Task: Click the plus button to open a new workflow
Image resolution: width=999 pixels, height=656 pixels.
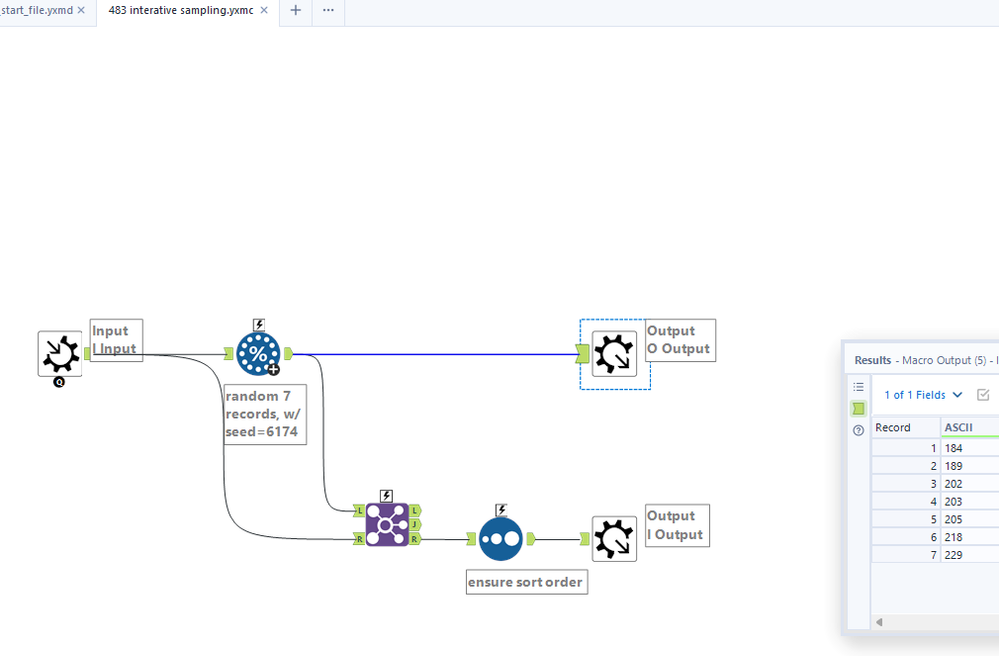Action: pos(294,12)
